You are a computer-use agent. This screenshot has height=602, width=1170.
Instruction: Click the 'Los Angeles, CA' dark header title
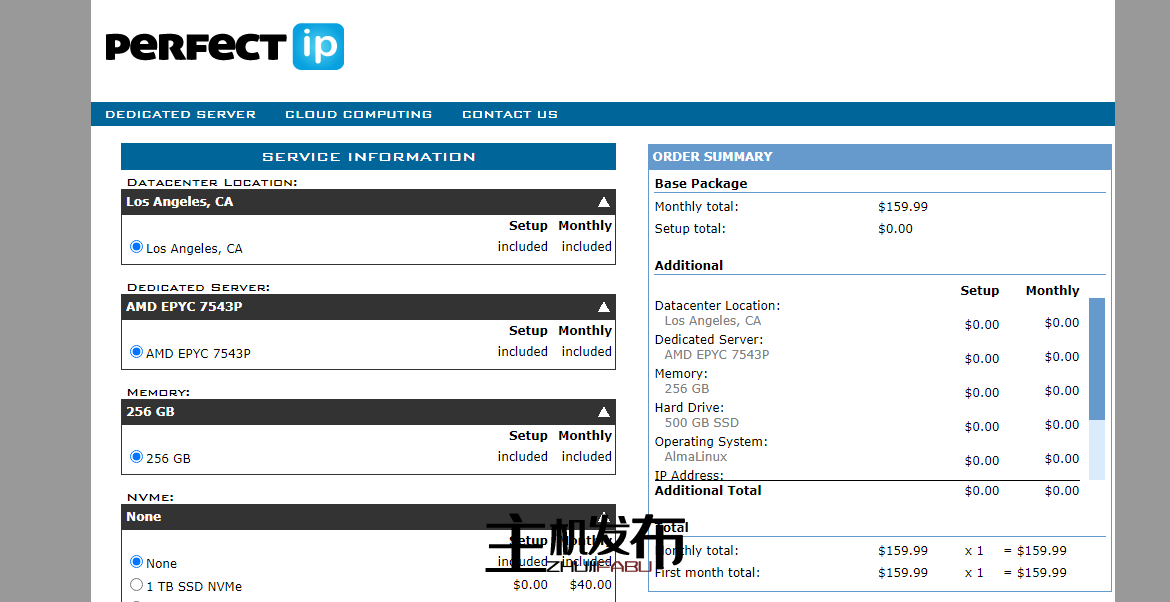point(180,202)
